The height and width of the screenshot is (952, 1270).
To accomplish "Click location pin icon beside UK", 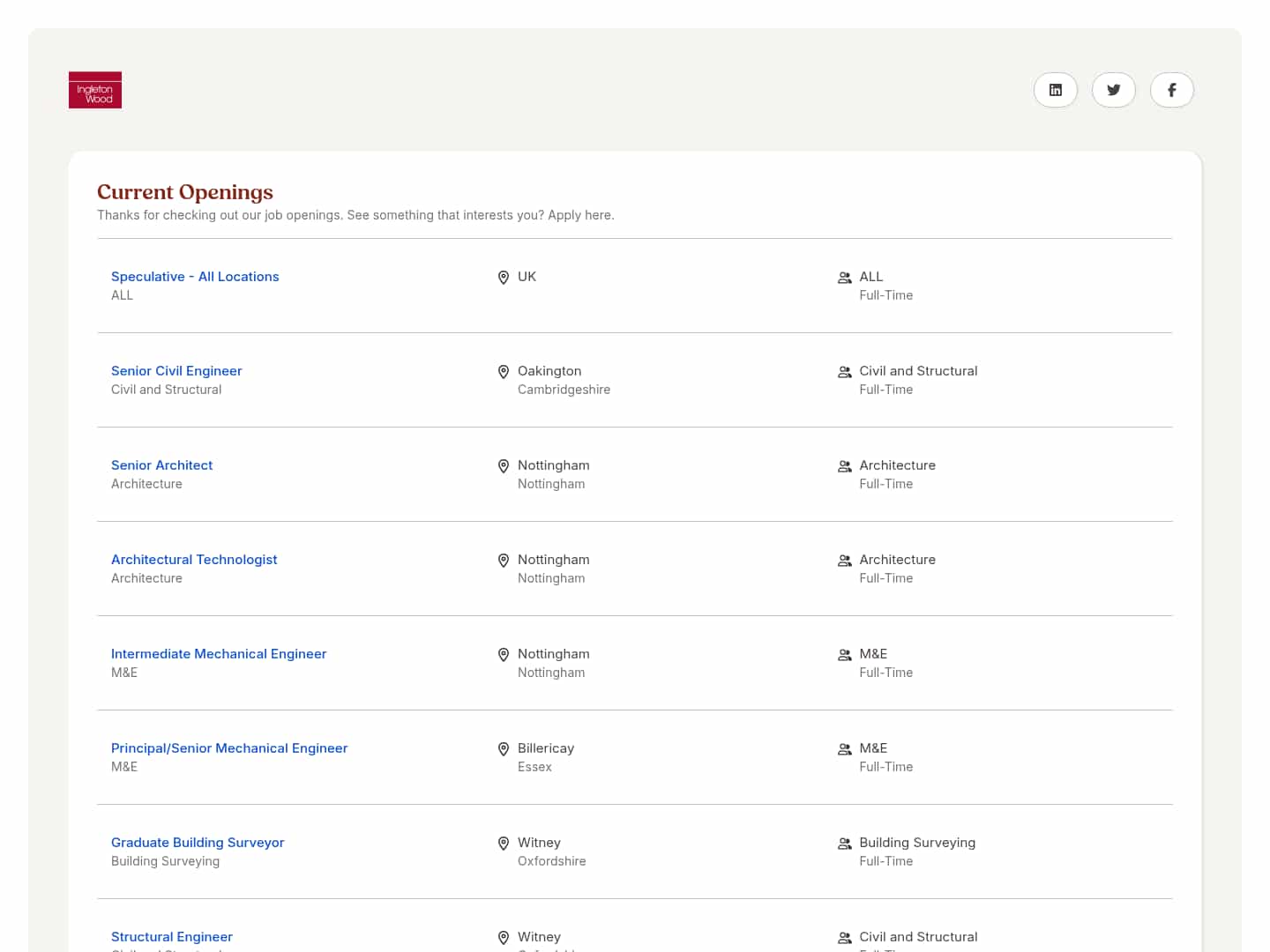I will click(504, 278).
